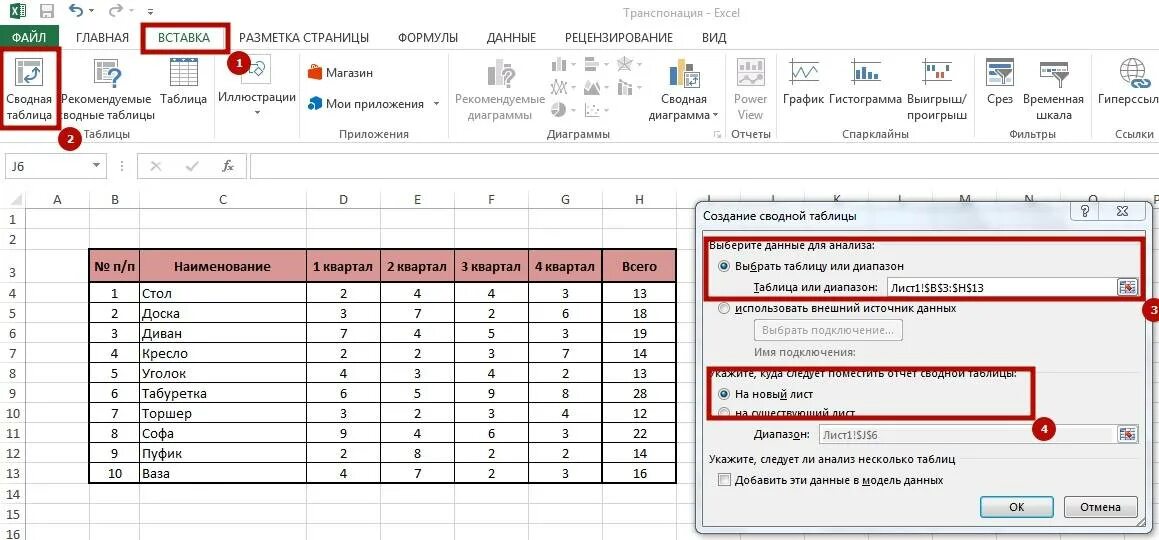
Task: Open the ФАЙЛ tab
Action: click(29, 37)
